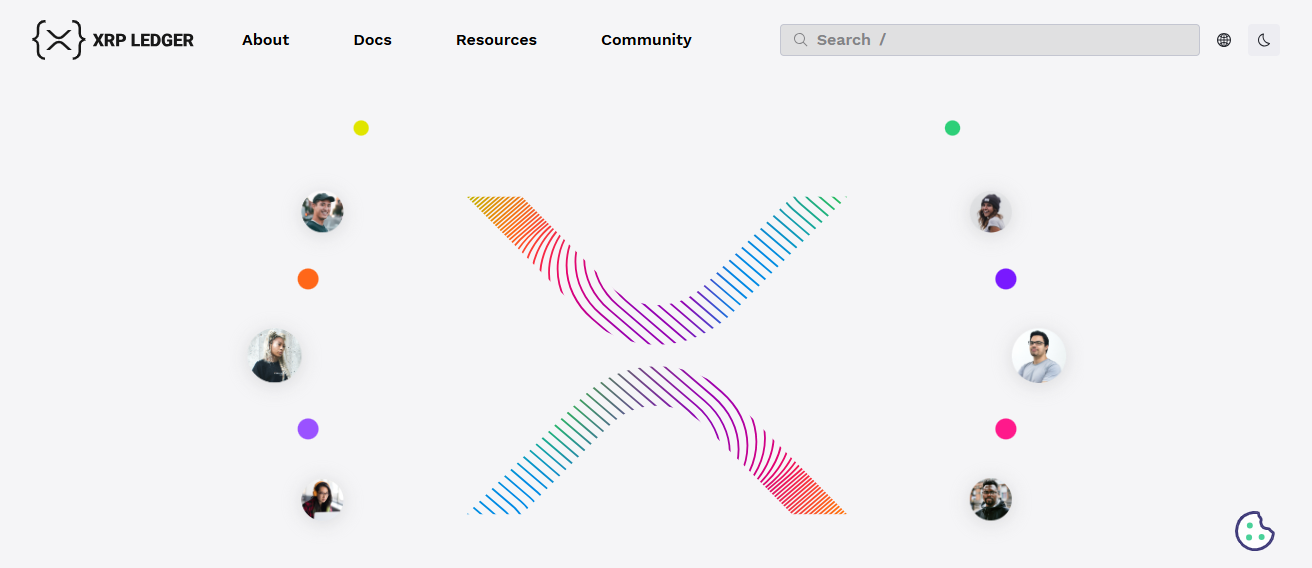Click the XRP Ledger logo icon
The height and width of the screenshot is (568, 1312).
58,40
